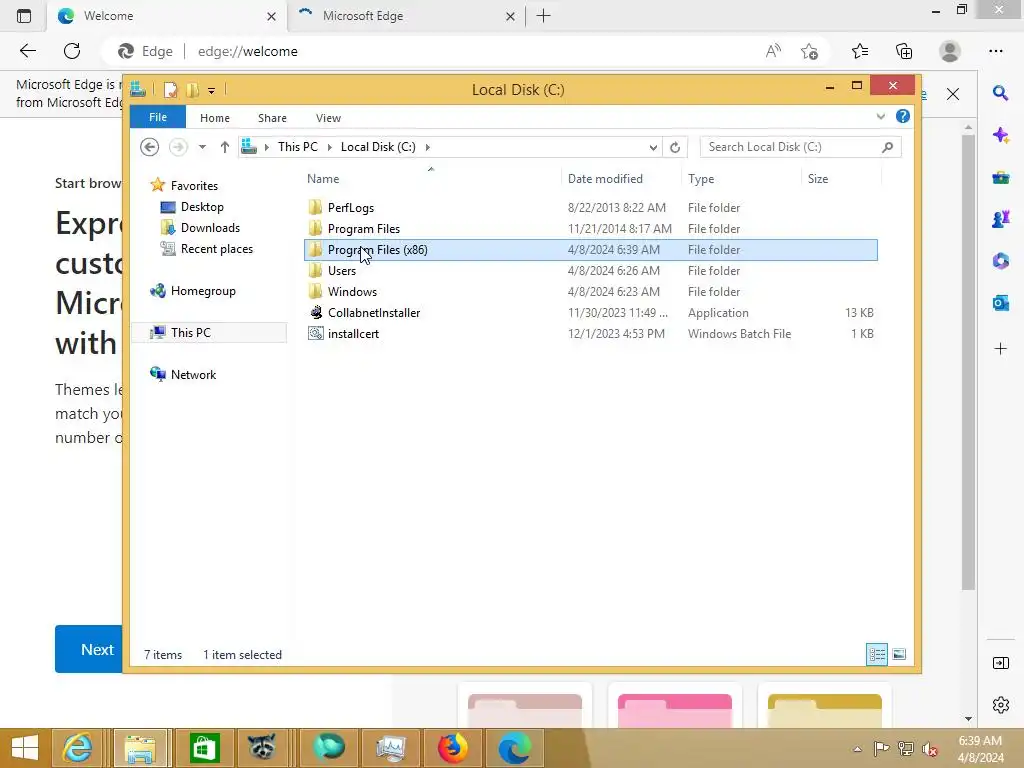Open the Share ribbon tab

coord(272,118)
